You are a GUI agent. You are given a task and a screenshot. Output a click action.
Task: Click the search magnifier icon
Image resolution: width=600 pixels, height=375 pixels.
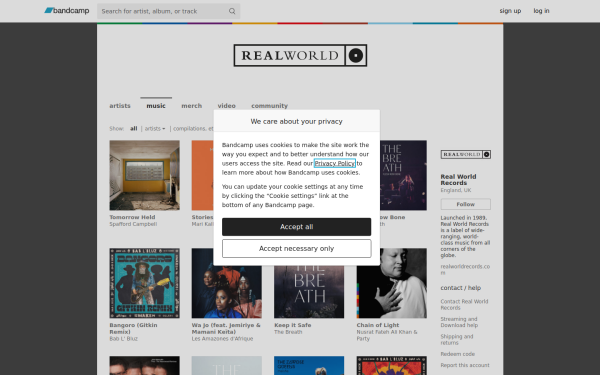coord(232,11)
